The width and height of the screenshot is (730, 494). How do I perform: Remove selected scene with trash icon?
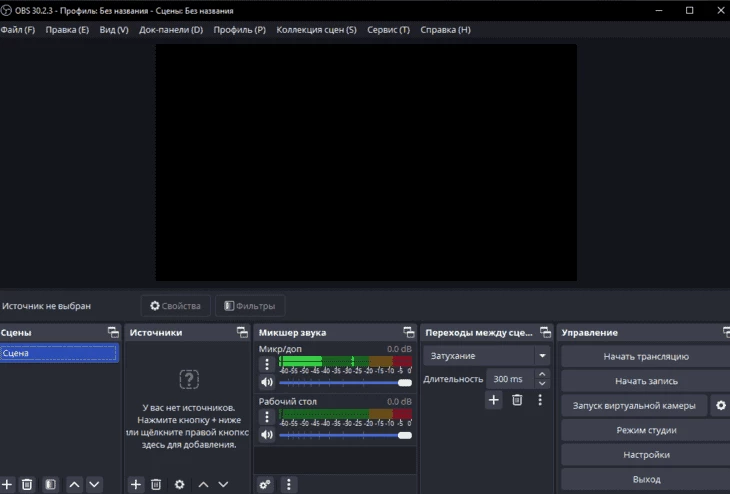[x=27, y=484]
